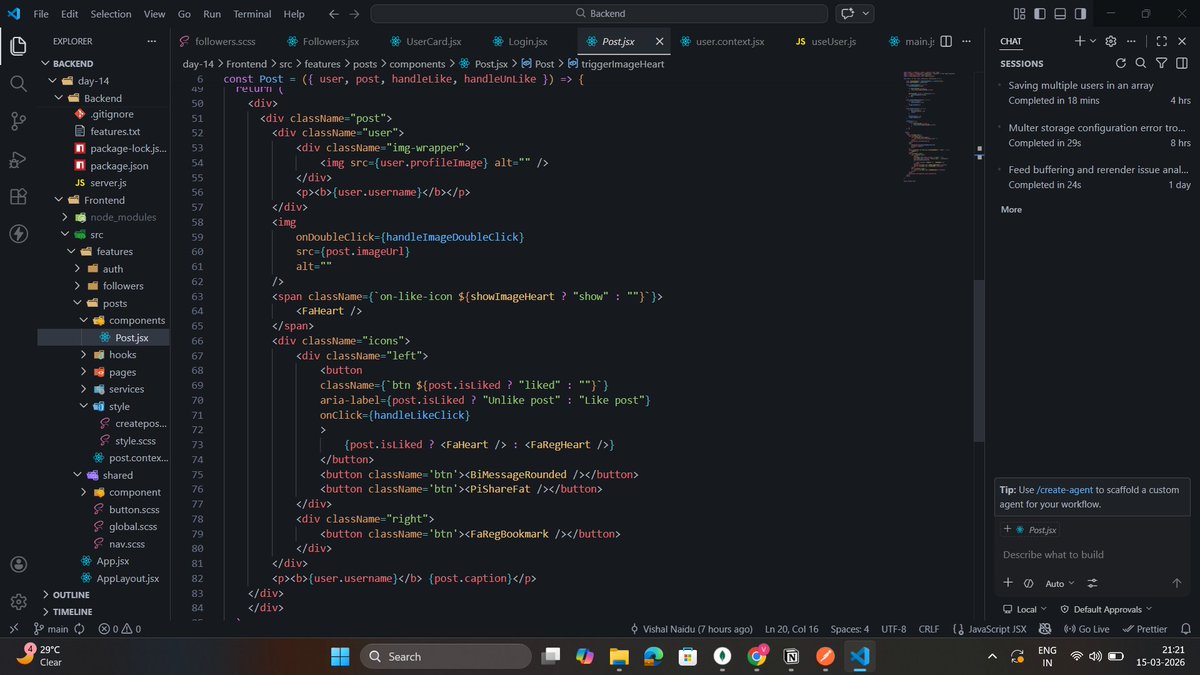Screen dimensions: 1200x675
Task: Expand the node_modules folder
Action: [65, 217]
